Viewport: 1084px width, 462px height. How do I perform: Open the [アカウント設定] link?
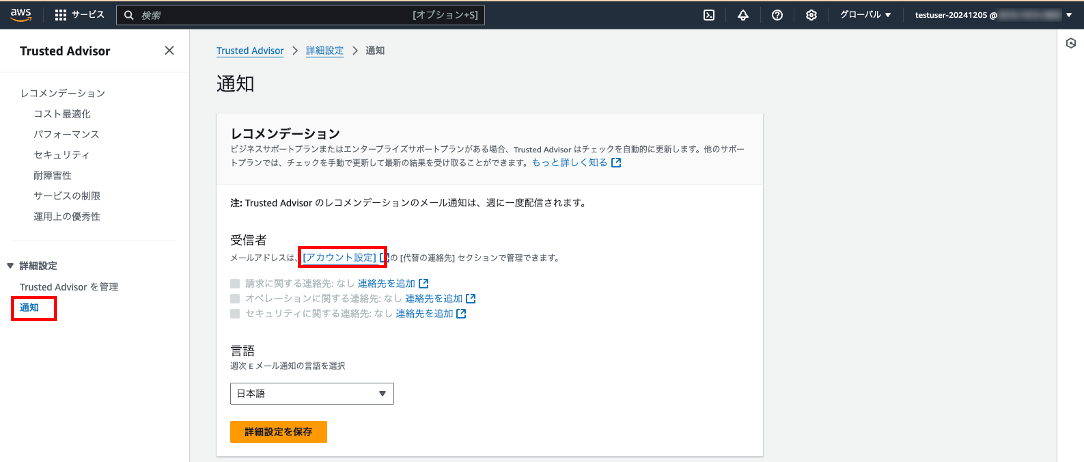[339, 257]
